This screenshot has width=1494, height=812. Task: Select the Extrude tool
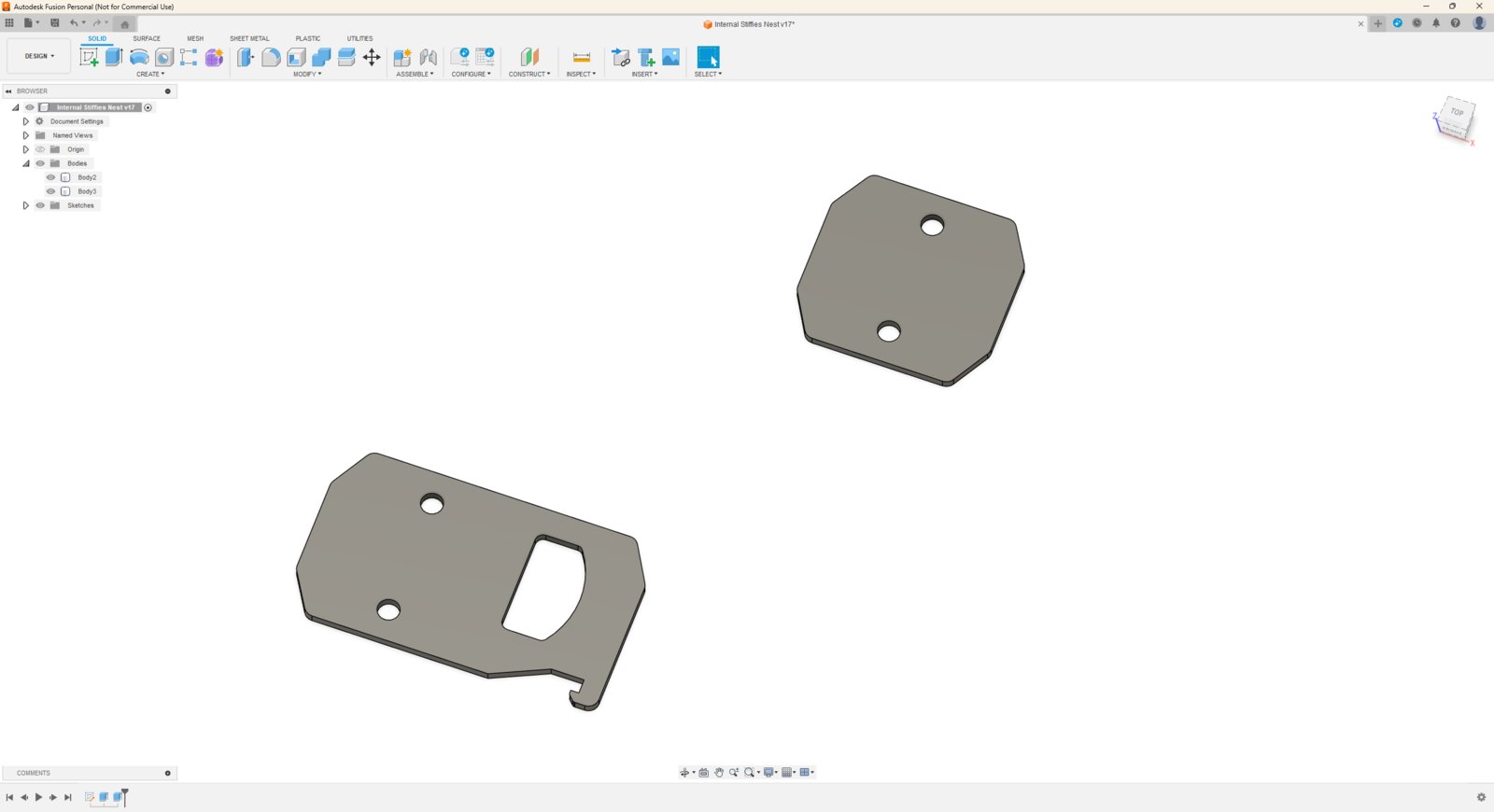pos(114,57)
